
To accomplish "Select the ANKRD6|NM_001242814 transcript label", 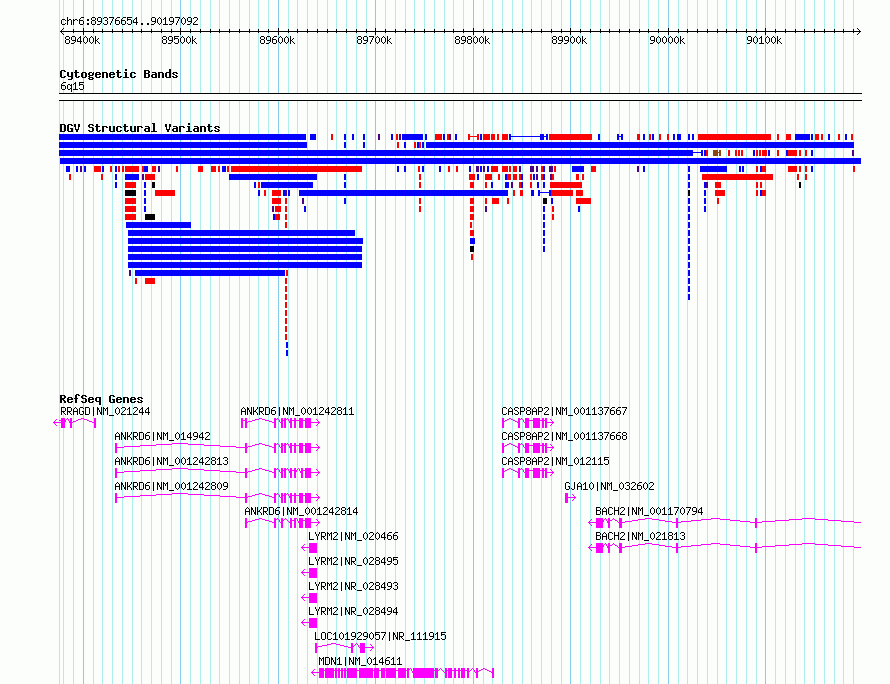I will pos(301,511).
